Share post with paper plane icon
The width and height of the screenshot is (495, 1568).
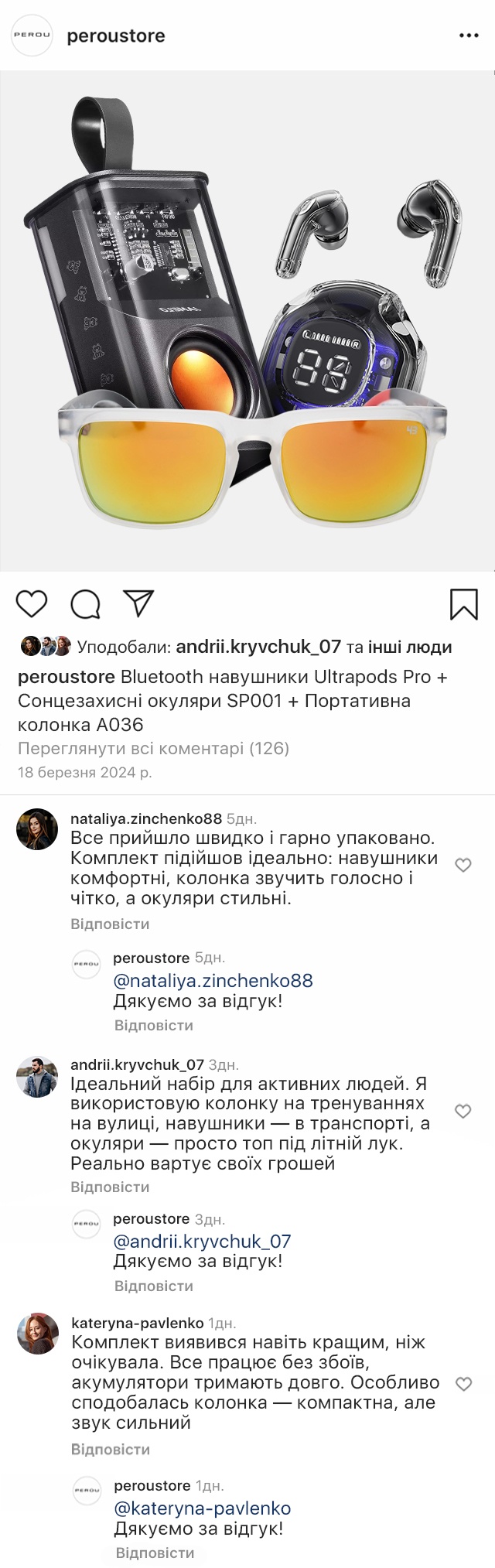coord(138,603)
